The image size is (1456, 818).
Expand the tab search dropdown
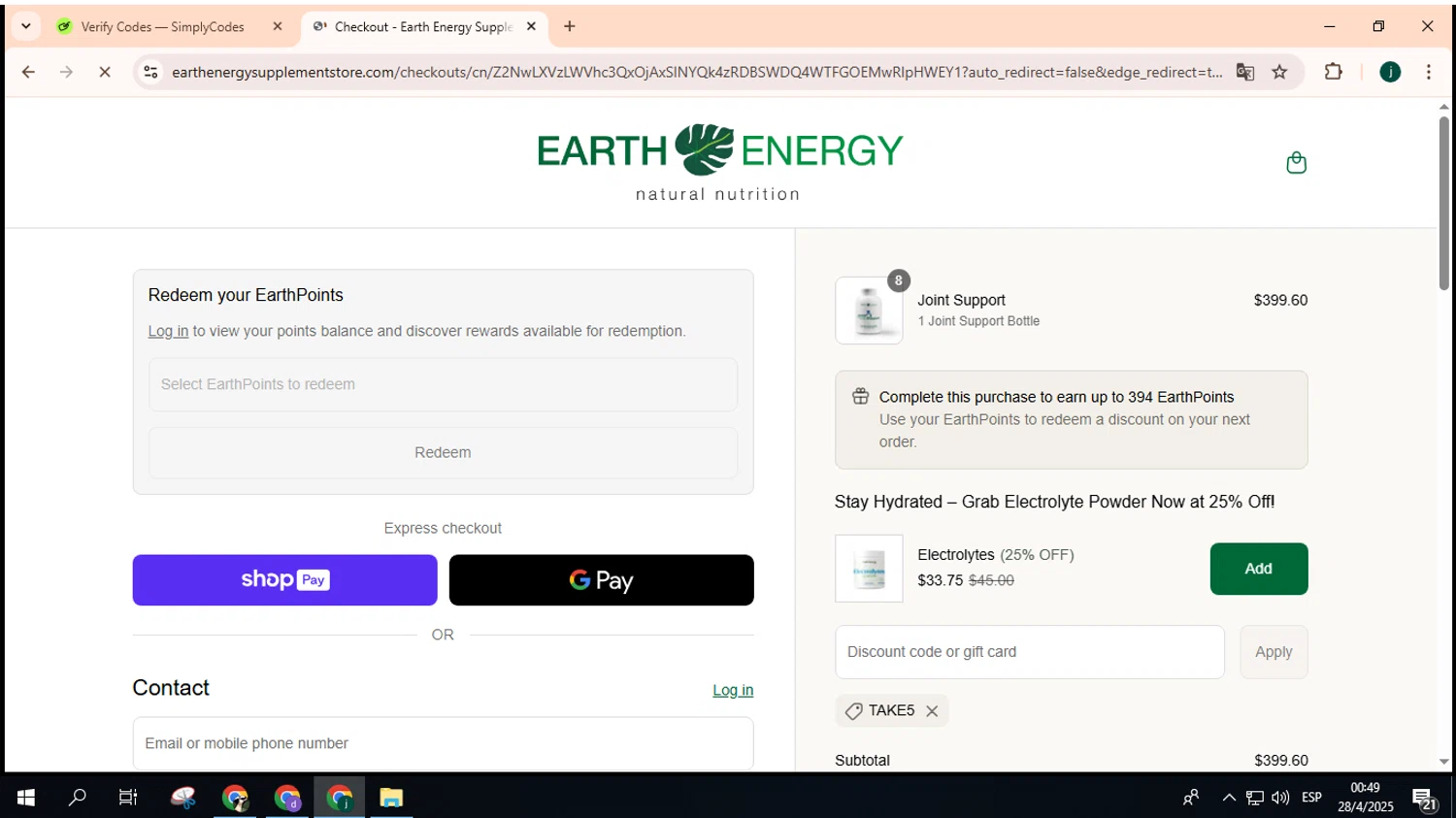[x=26, y=26]
